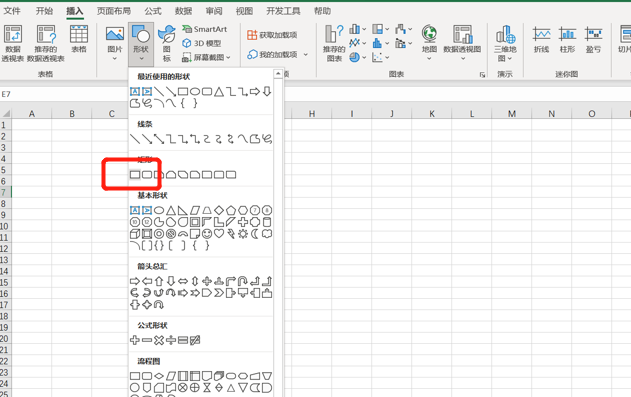Select the not-equal sign equation shape
631x397 pixels.
pyautogui.click(x=195, y=340)
